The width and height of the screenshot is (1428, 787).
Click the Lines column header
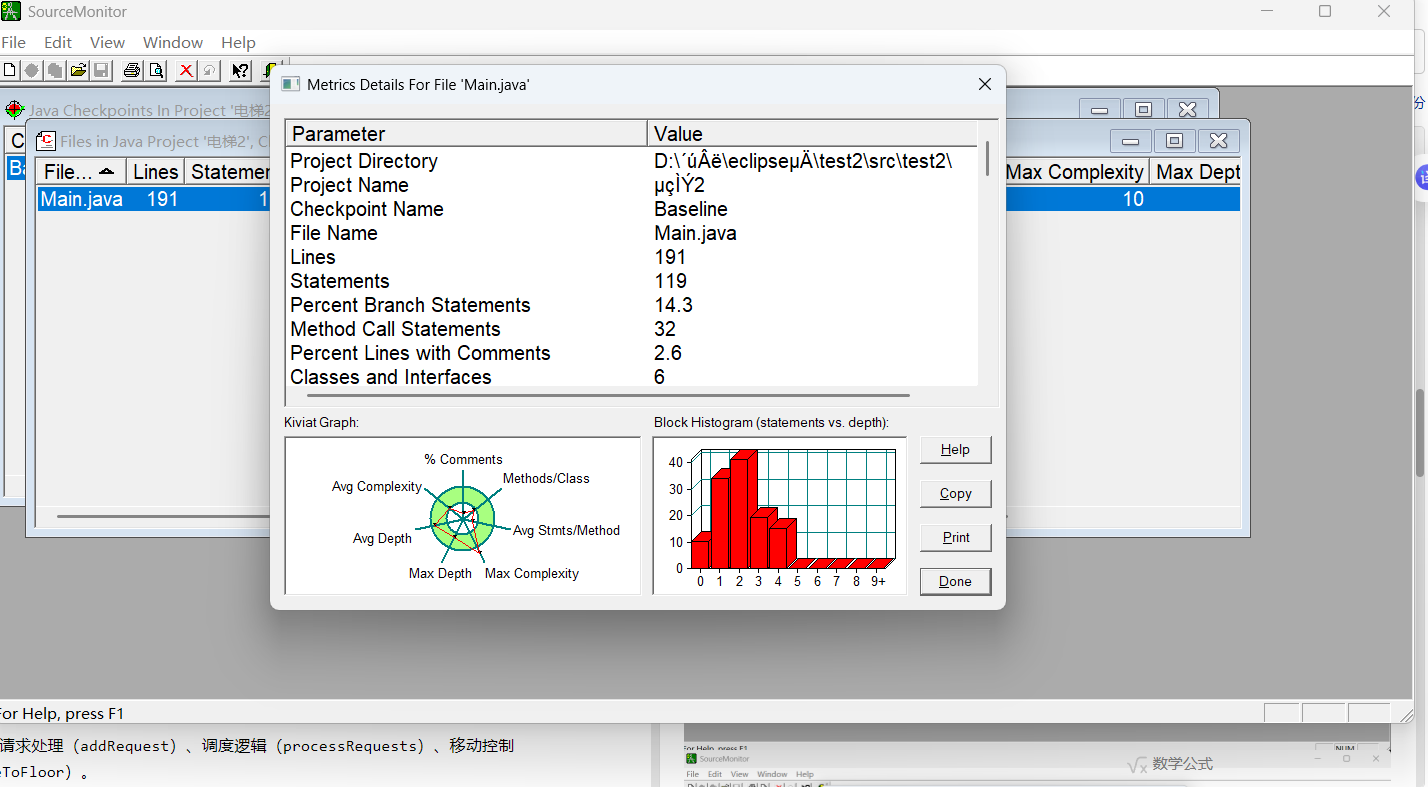tap(156, 172)
